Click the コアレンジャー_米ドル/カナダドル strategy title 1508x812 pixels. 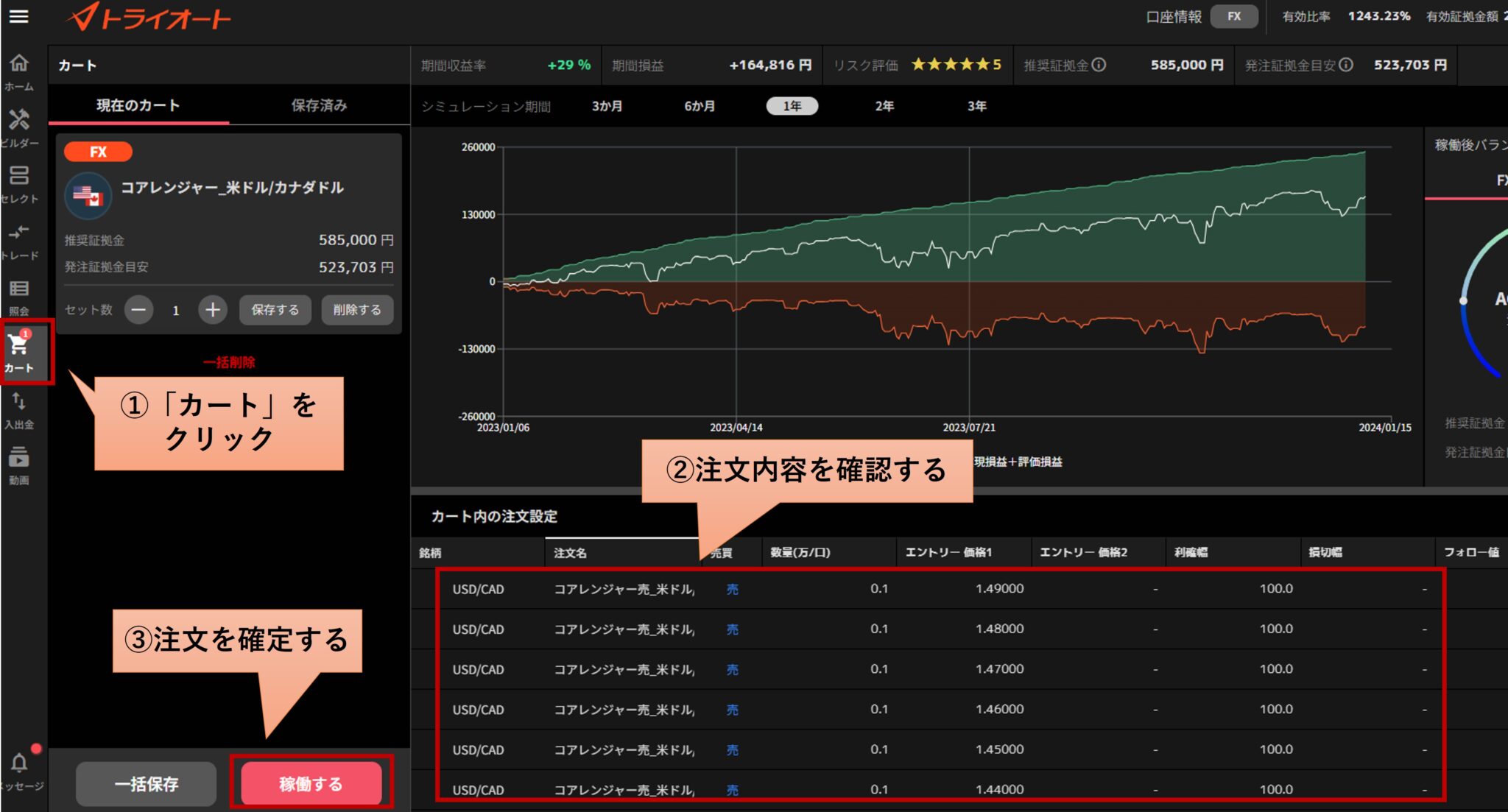tap(232, 188)
